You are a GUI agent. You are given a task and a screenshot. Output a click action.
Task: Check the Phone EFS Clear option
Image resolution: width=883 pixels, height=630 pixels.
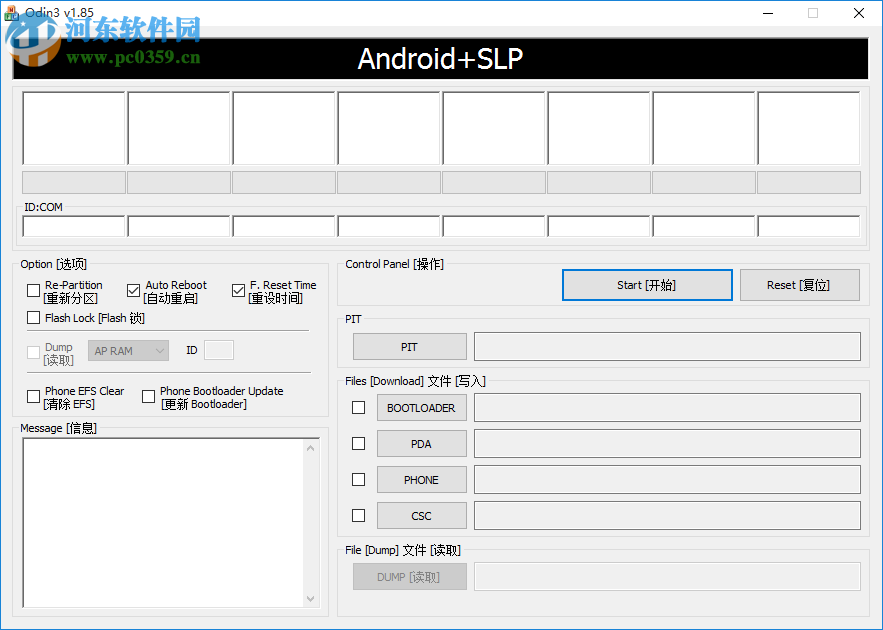tap(33, 396)
